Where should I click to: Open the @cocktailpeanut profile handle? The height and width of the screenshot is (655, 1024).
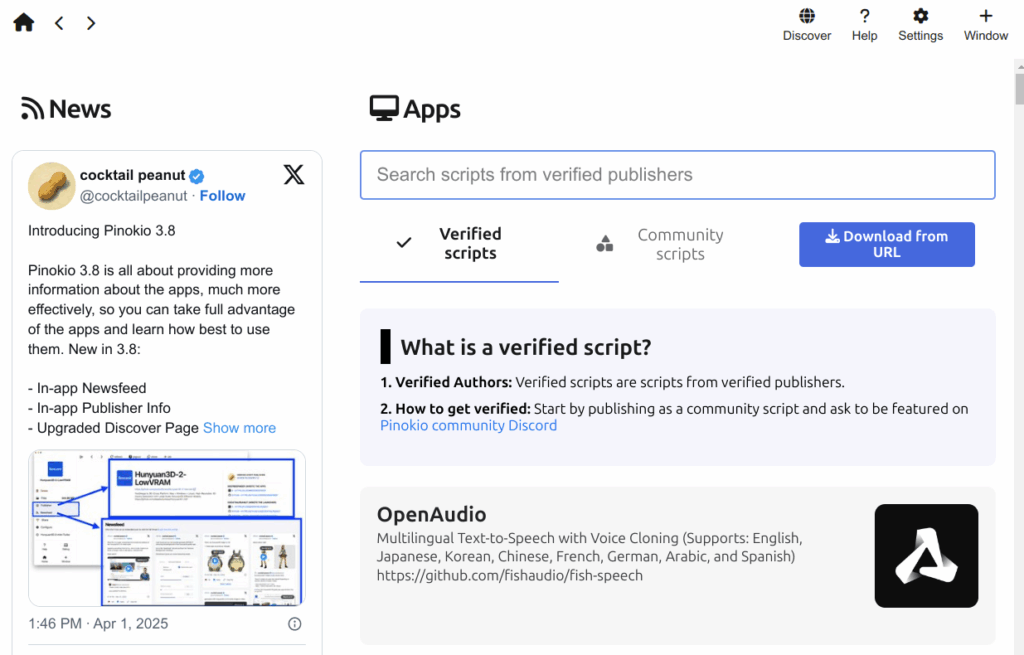click(x=133, y=196)
